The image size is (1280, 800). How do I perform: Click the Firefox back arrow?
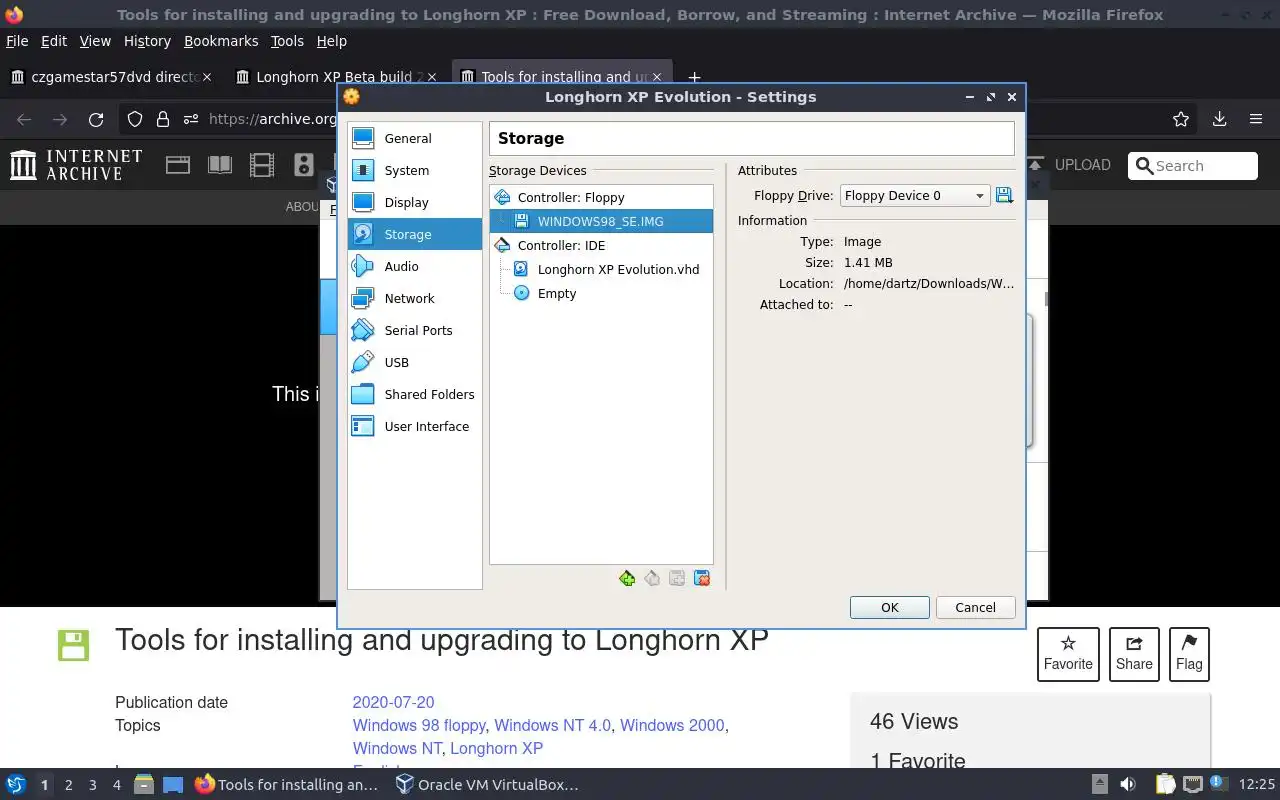pyautogui.click(x=24, y=119)
